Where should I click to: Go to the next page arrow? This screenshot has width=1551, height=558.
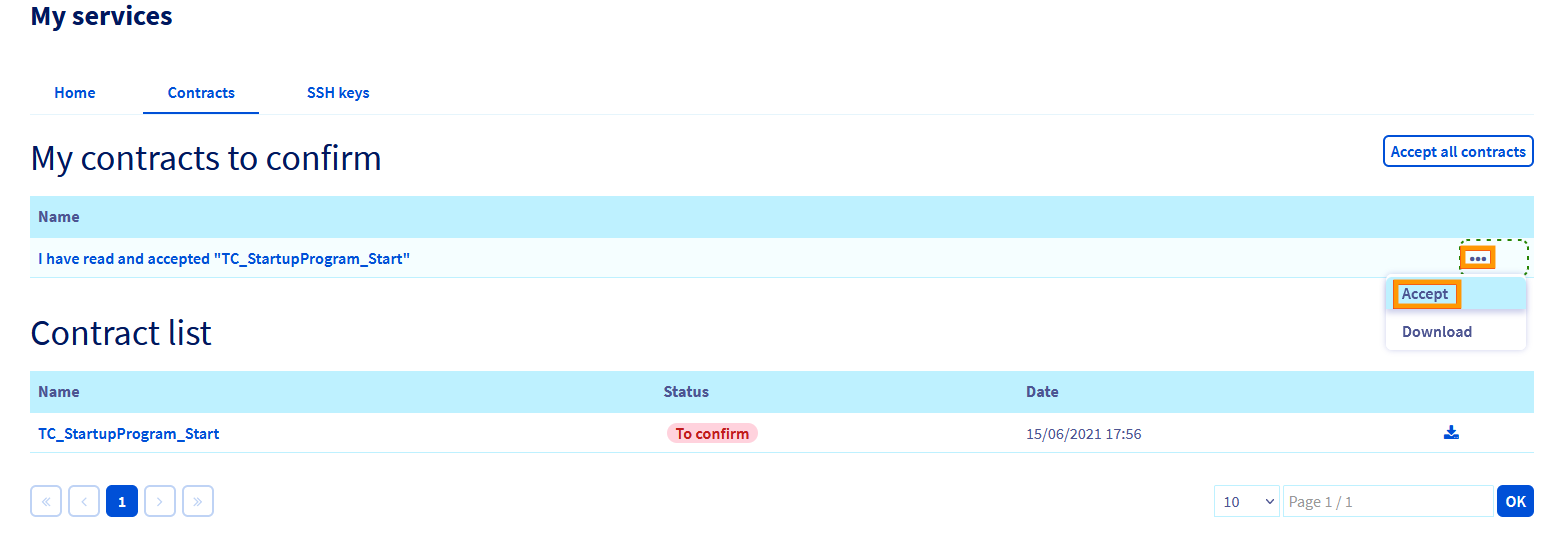coord(160,502)
